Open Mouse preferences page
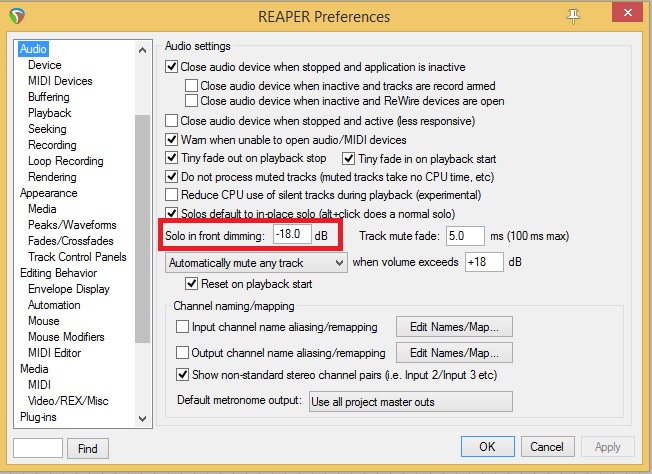Viewport: 652px width, 474px height. (x=44, y=321)
